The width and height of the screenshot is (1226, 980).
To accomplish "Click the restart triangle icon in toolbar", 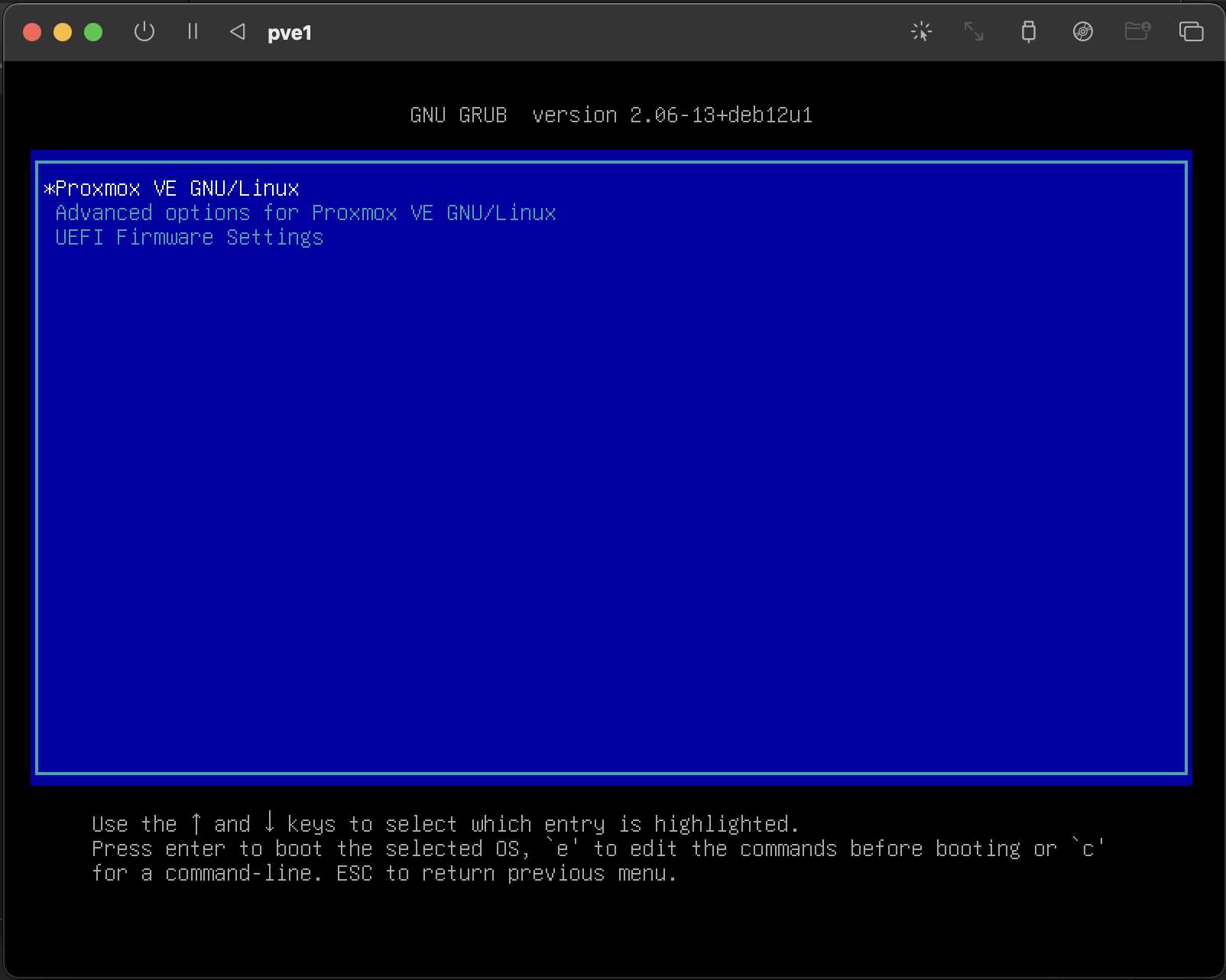I will [238, 31].
